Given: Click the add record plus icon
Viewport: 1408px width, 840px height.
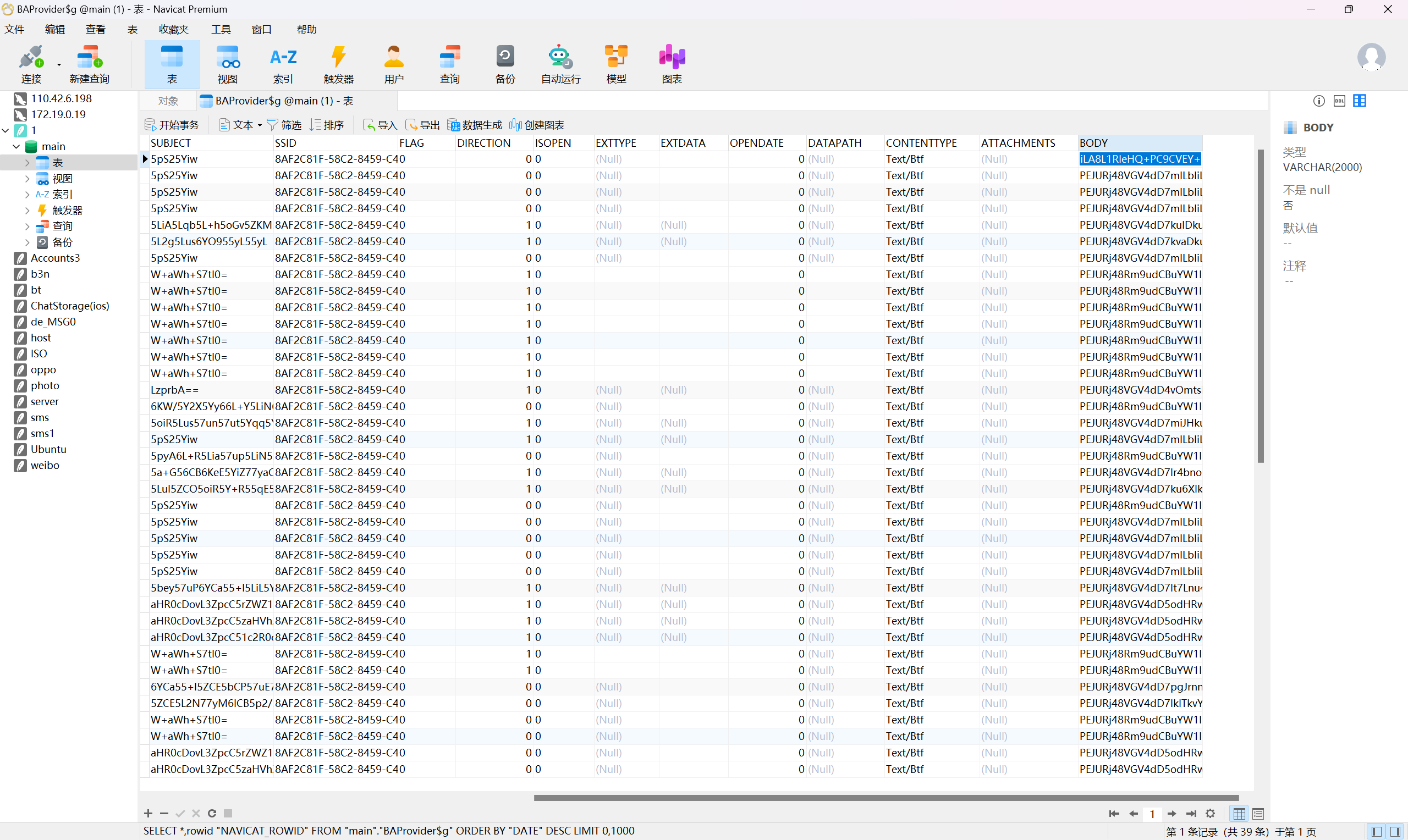Looking at the screenshot, I should (148, 814).
